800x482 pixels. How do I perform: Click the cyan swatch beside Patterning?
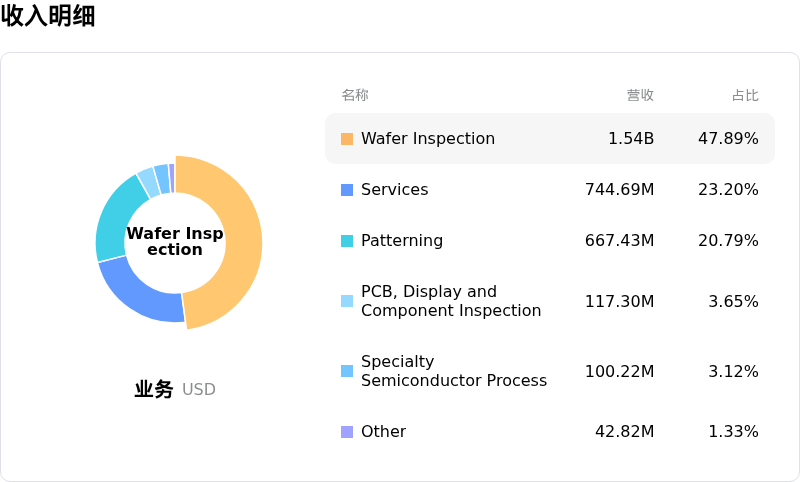pos(347,241)
